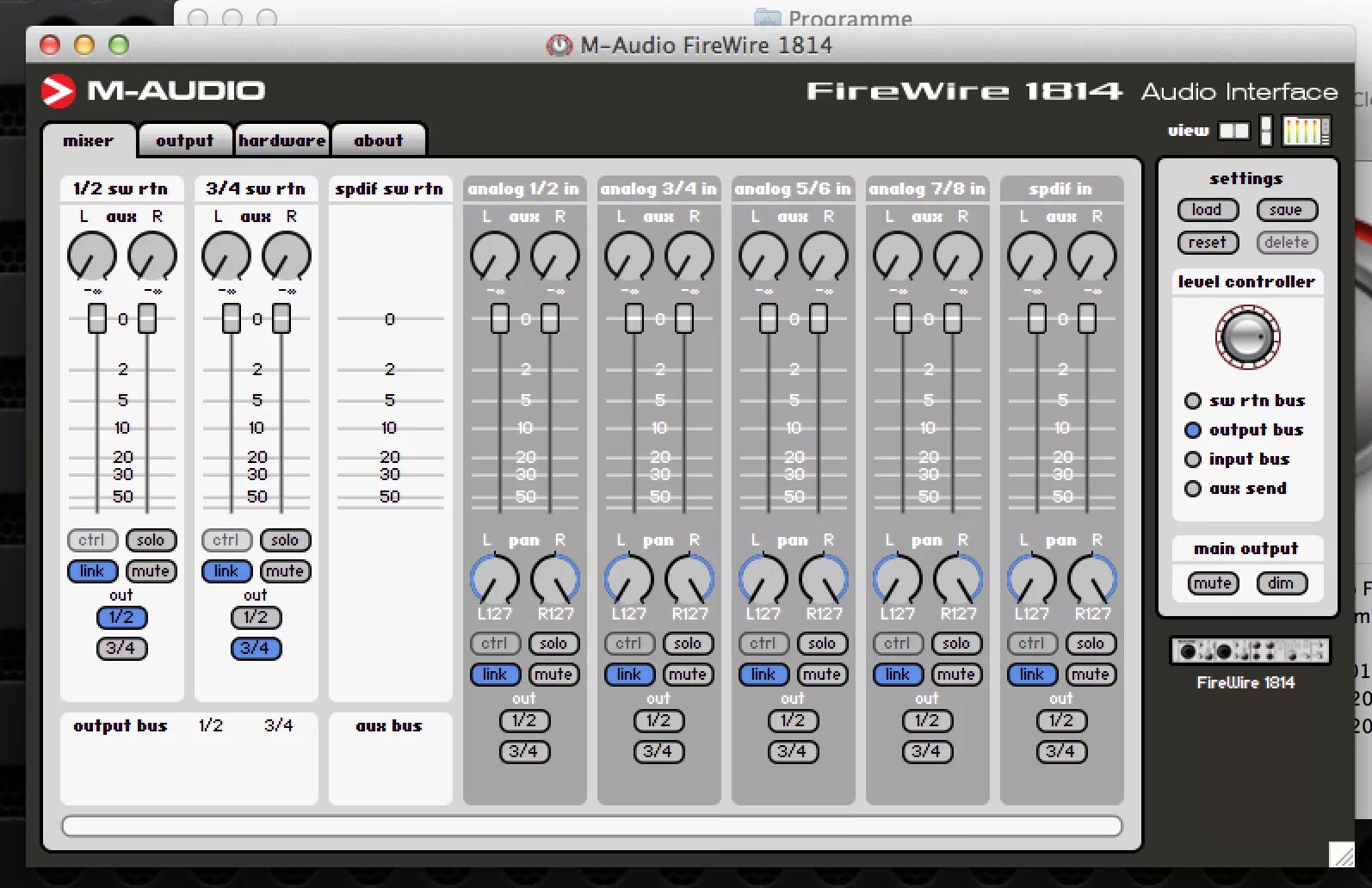Click the analog 5/6 in left aux knob
The image size is (1372, 888).
[763, 256]
